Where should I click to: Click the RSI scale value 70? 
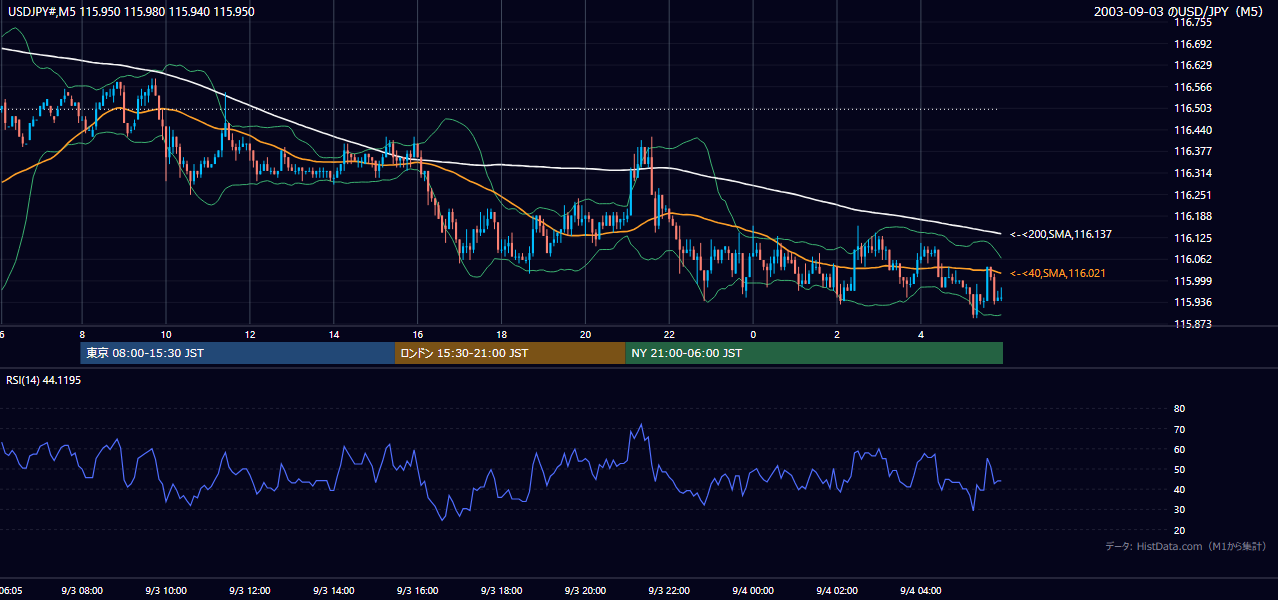tap(1179, 429)
